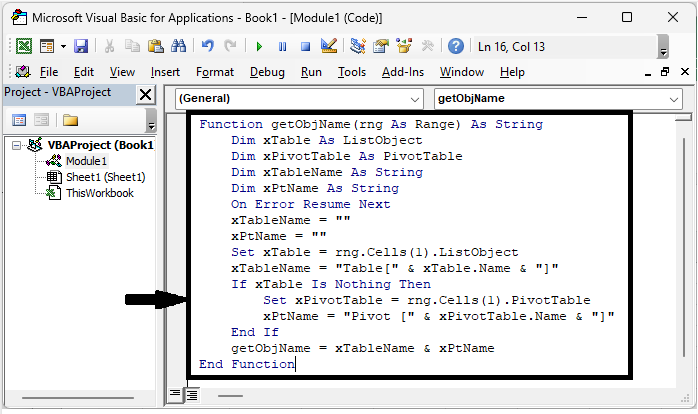Open the Project Explorer toolbar icon
This screenshot has width=698, height=414.
click(357, 46)
